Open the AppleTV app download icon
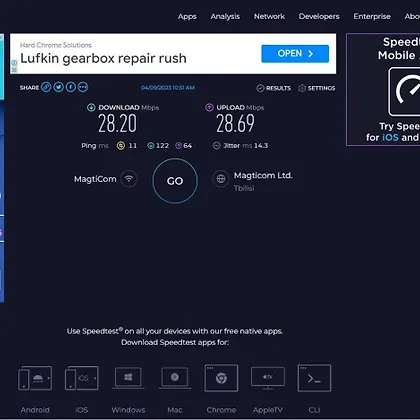420x420 pixels. pyautogui.click(x=268, y=378)
